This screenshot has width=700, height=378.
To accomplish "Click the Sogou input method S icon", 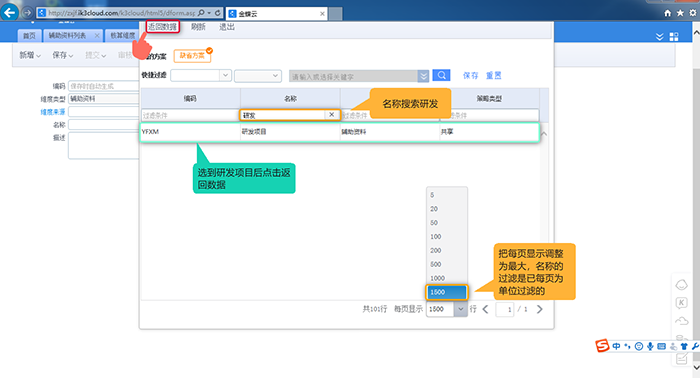I will click(x=602, y=345).
